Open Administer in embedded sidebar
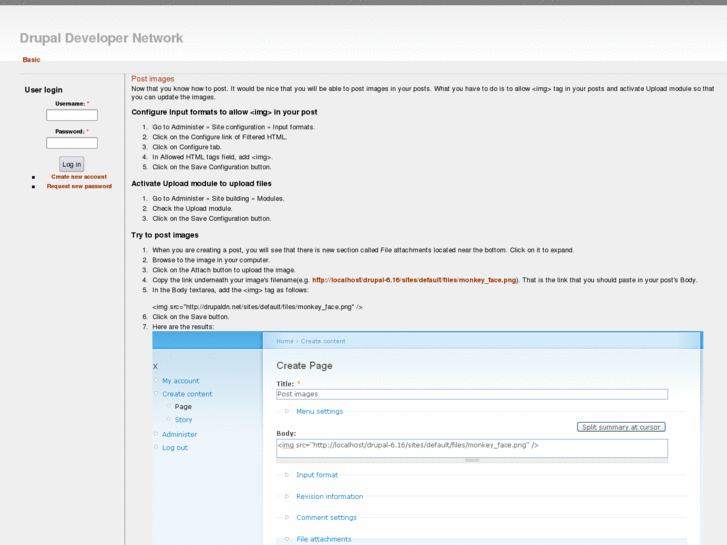727x545 pixels. point(179,435)
